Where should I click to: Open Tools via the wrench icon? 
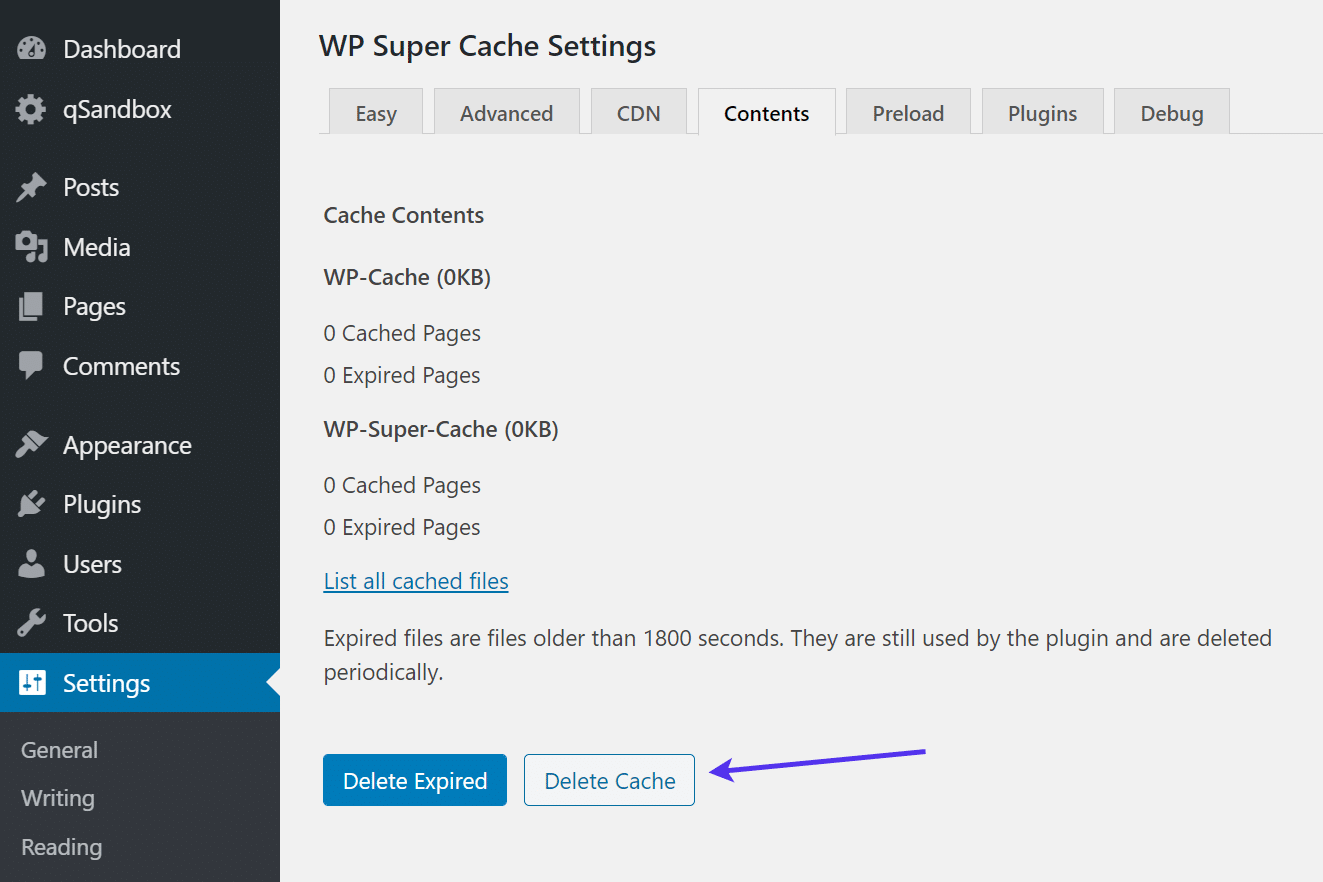pyautogui.click(x=31, y=622)
